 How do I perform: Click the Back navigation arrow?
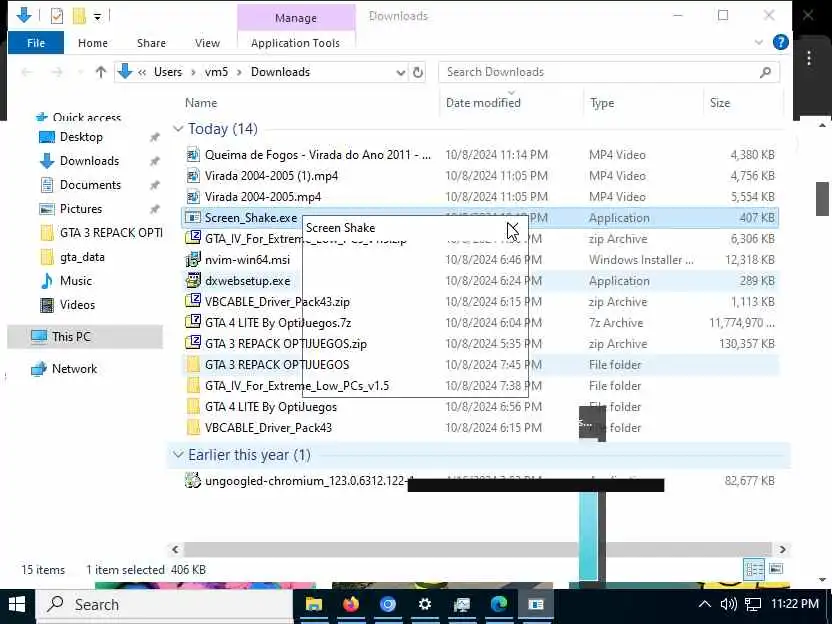(x=27, y=72)
